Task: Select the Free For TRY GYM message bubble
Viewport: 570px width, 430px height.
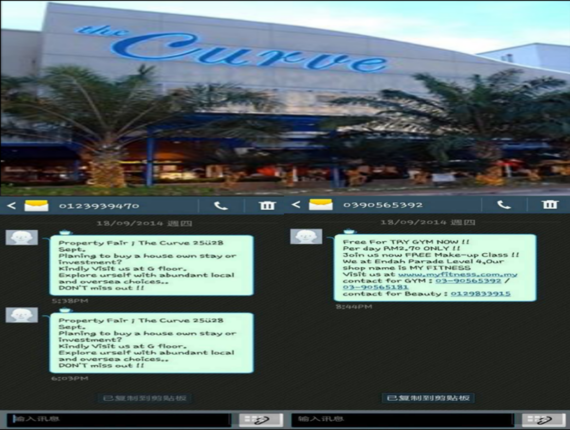Action: point(435,268)
